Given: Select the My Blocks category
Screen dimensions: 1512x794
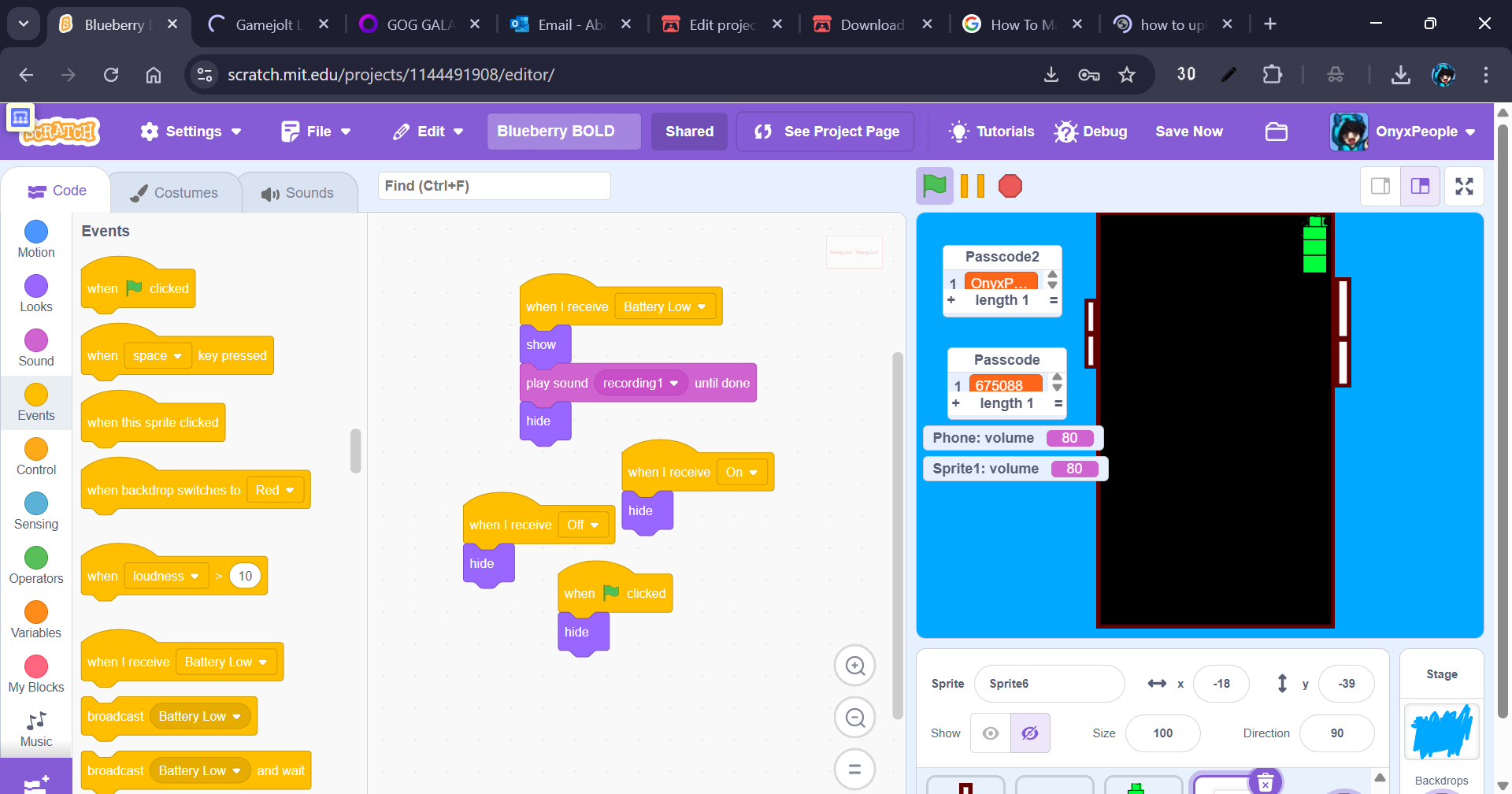Looking at the screenshot, I should coord(36,674).
